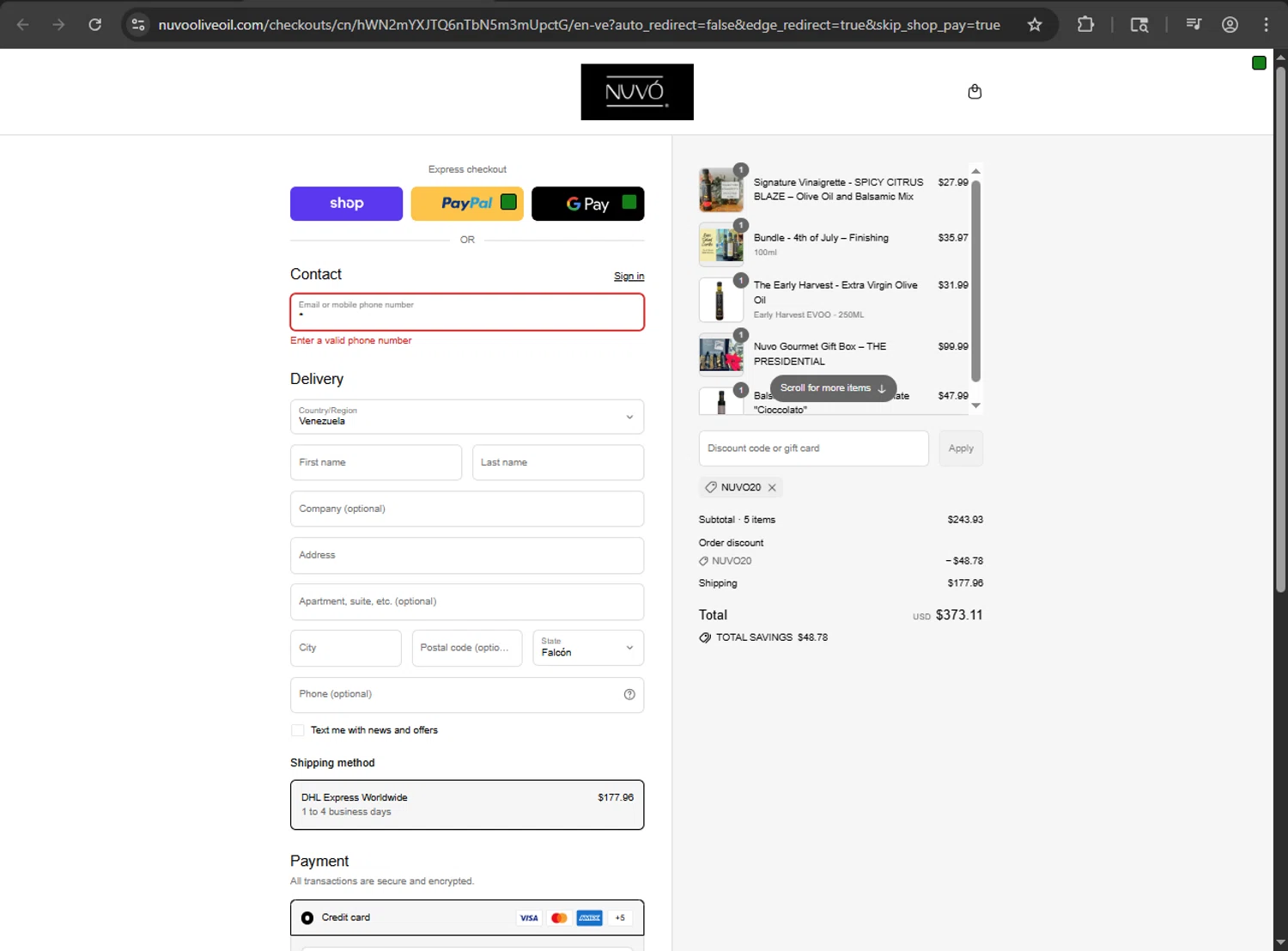This screenshot has width=1288, height=951.
Task: Click the Postal code field
Action: coord(467,648)
